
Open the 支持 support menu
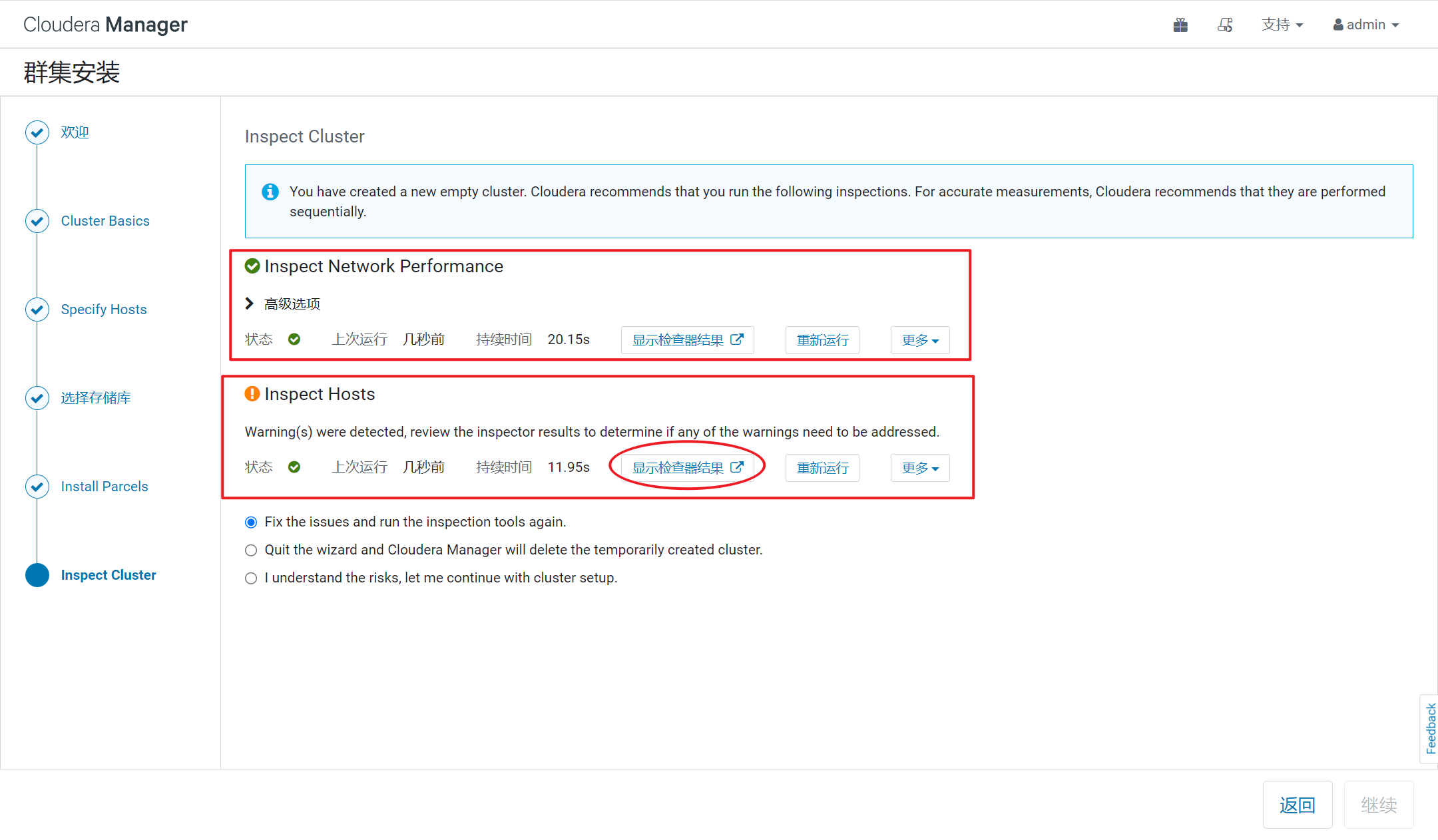point(1282,25)
